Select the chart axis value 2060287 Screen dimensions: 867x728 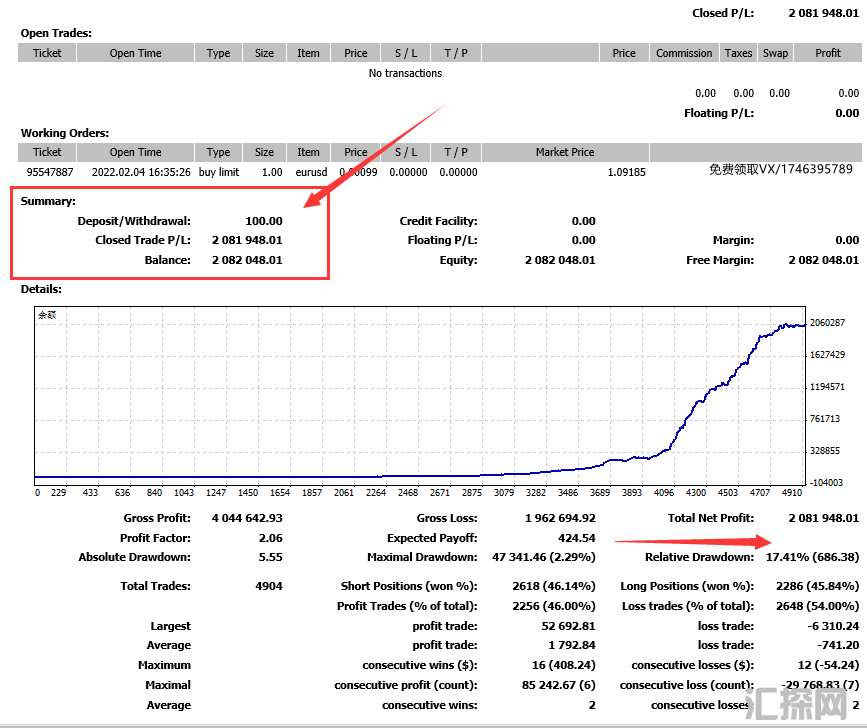click(x=827, y=322)
